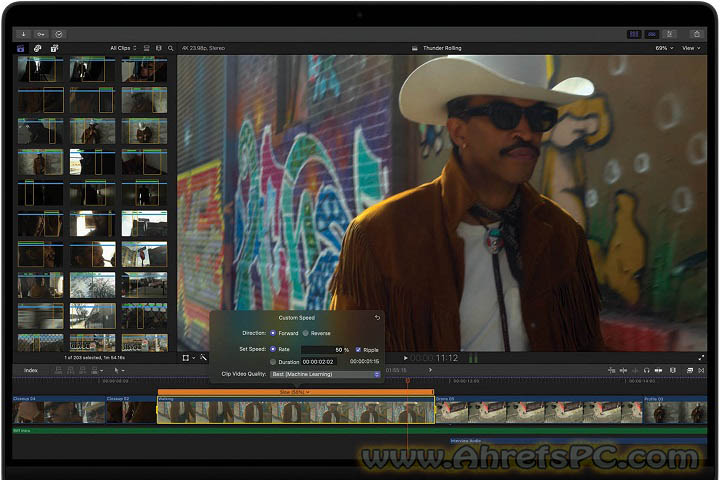Select the Transform tool in viewer
Viewport: 720px width, 480px height.
tap(186, 358)
